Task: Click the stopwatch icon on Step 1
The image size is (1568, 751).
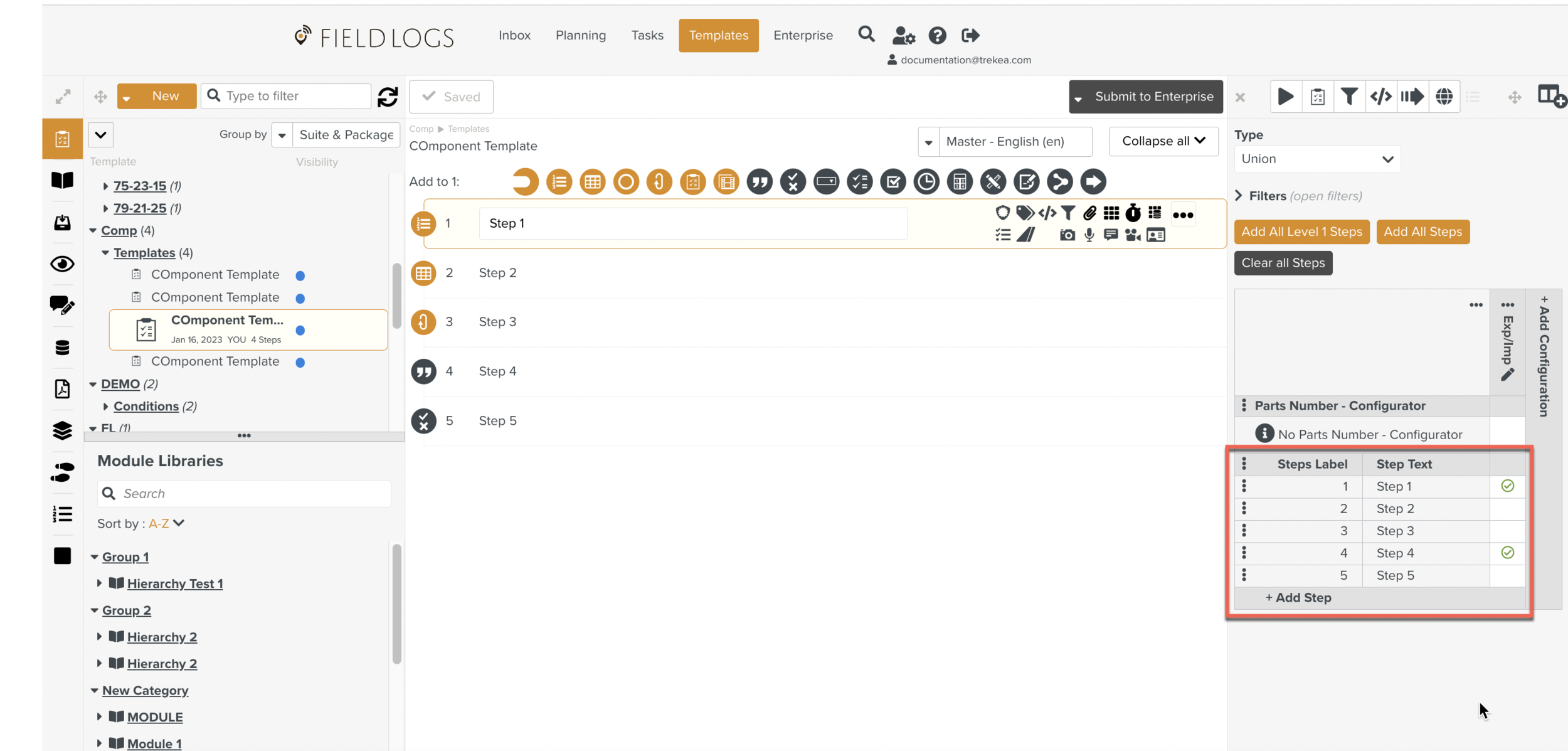Action: coord(1133,213)
